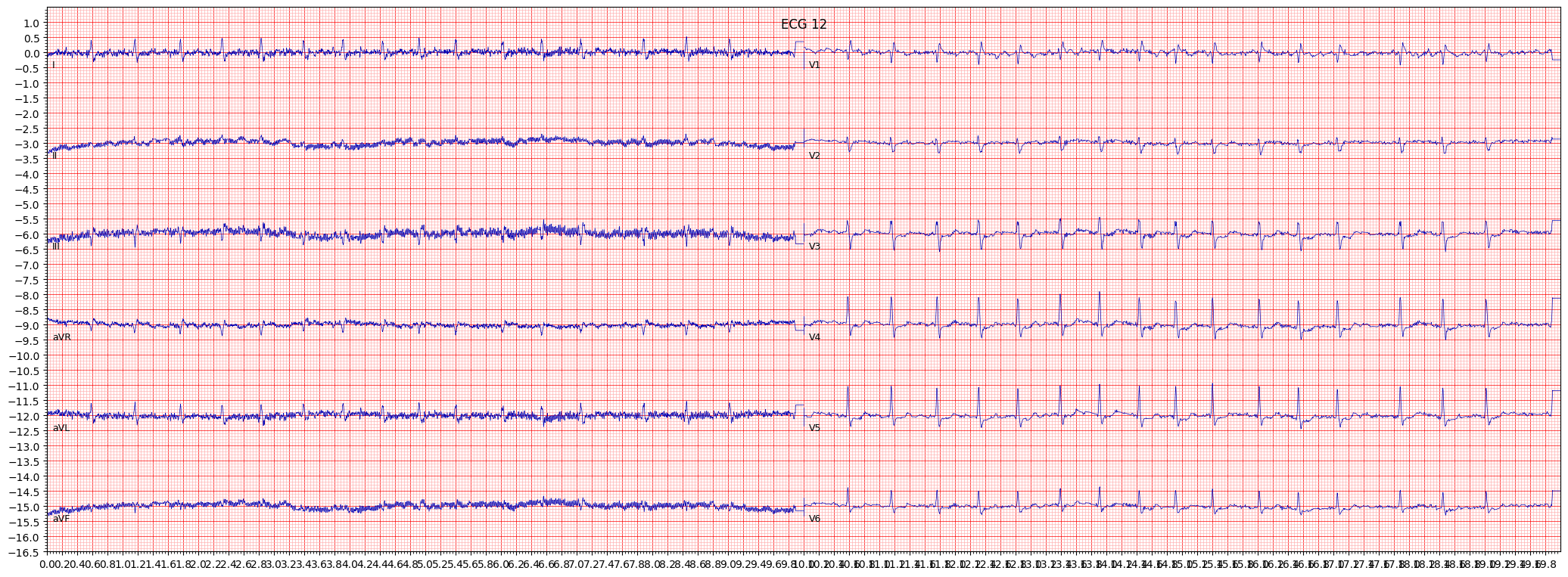
Task: Click the −3.0 y-axis tick label
Action: click(x=27, y=144)
